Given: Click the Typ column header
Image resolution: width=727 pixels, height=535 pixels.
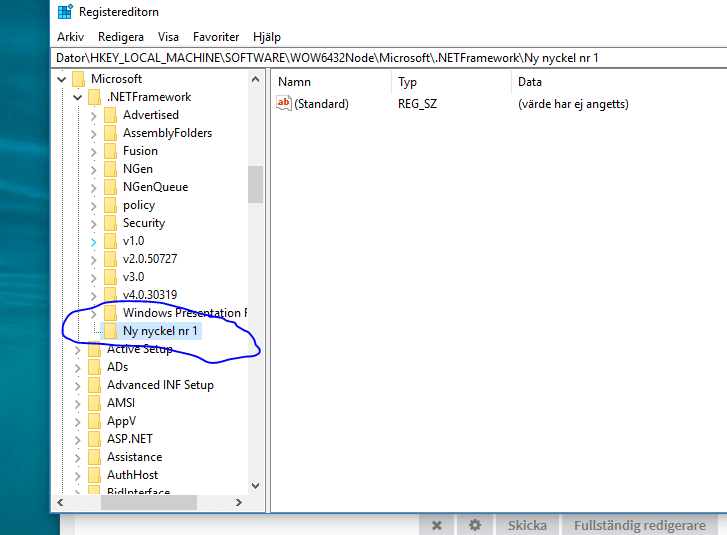Looking at the screenshot, I should click(408, 83).
